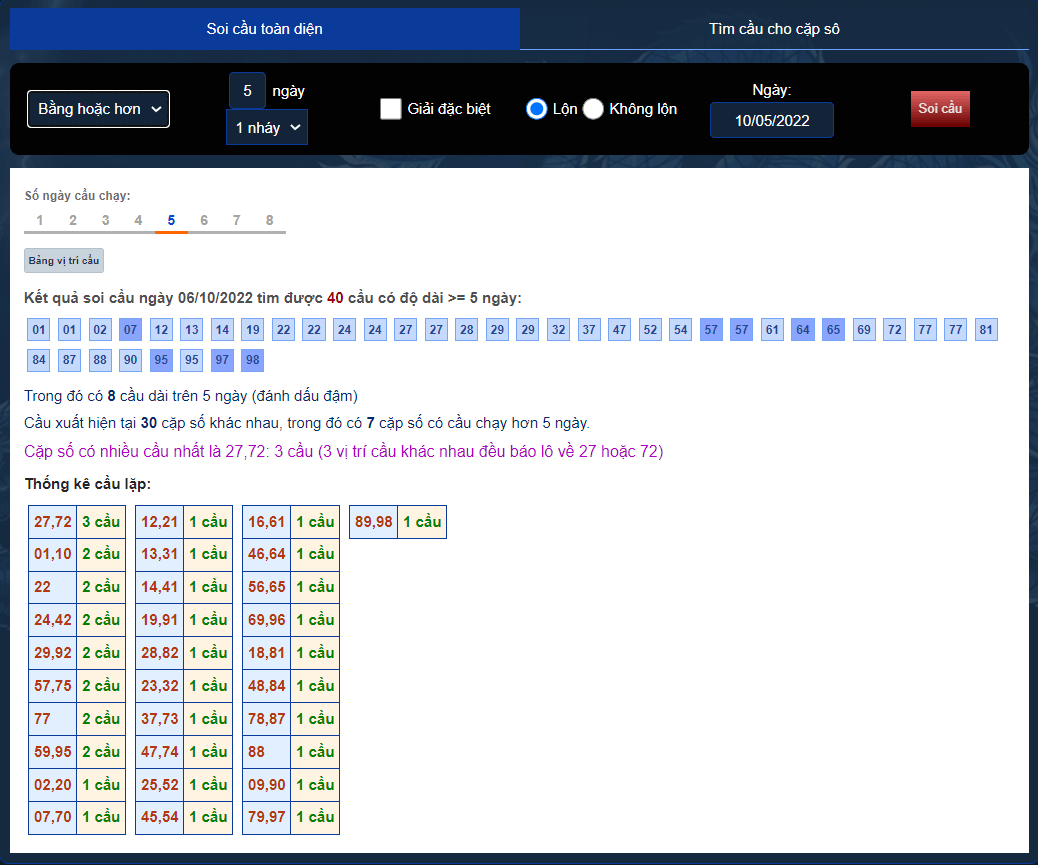
Task: Click number box 28
Action: [467, 330]
